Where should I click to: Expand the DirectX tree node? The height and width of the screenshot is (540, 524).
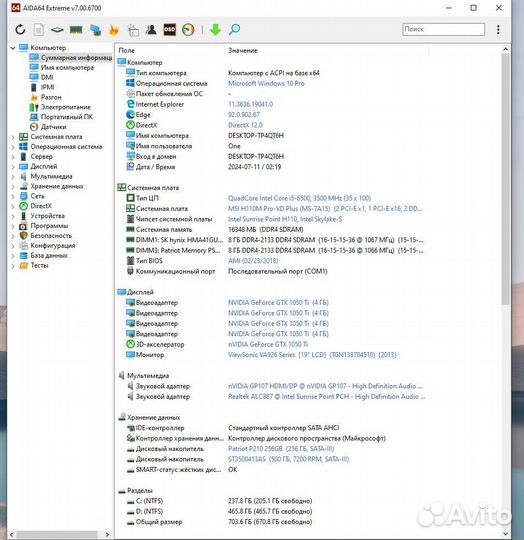13,206
